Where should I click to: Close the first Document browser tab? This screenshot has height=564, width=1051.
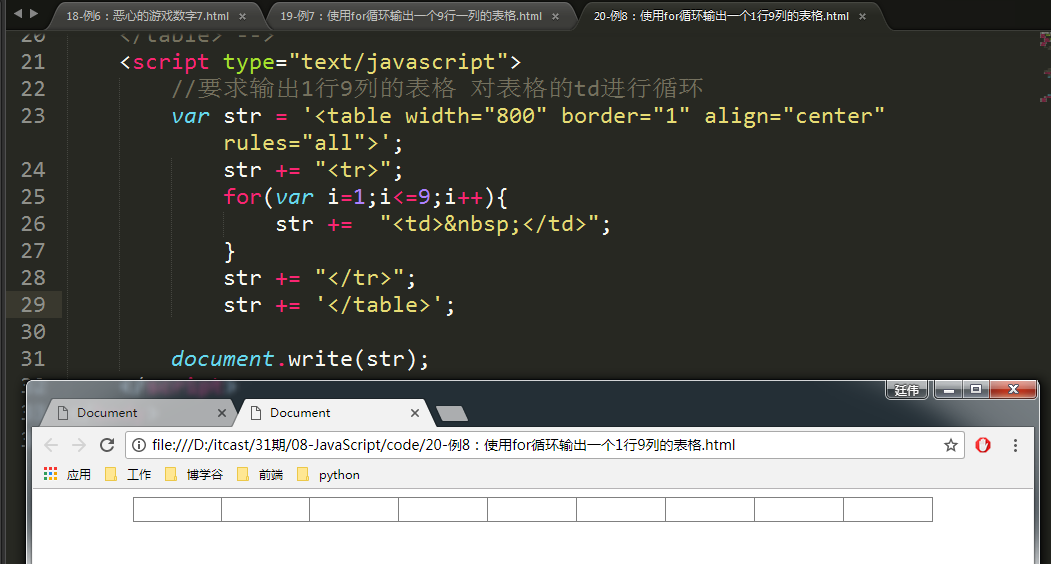(x=222, y=413)
